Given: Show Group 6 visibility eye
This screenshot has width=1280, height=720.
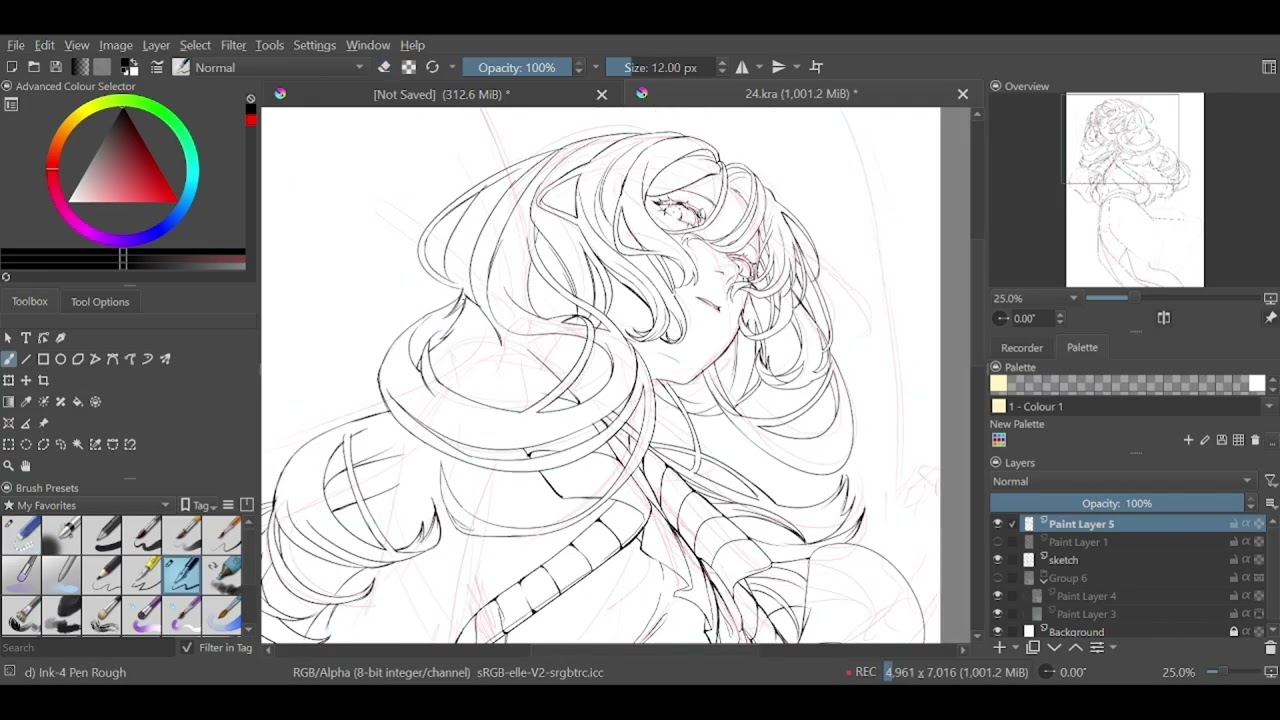Looking at the screenshot, I should tap(997, 578).
